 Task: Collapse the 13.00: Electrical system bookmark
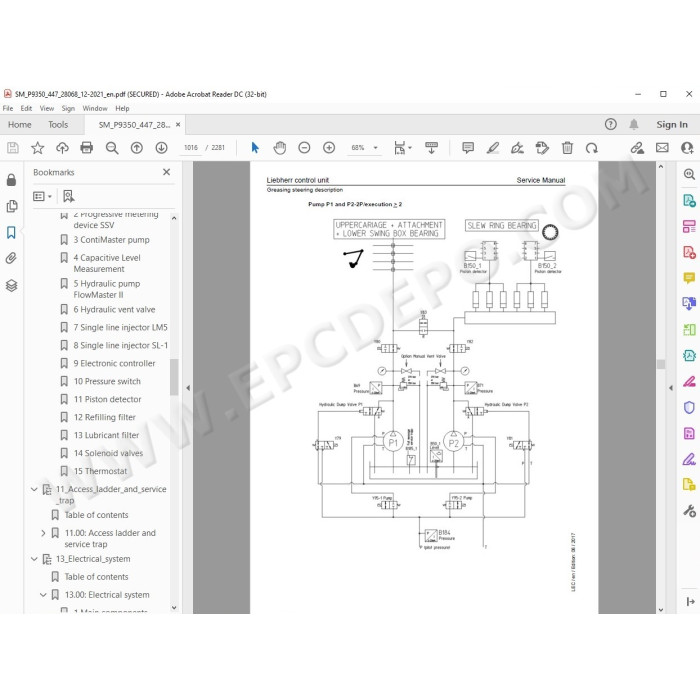43,595
